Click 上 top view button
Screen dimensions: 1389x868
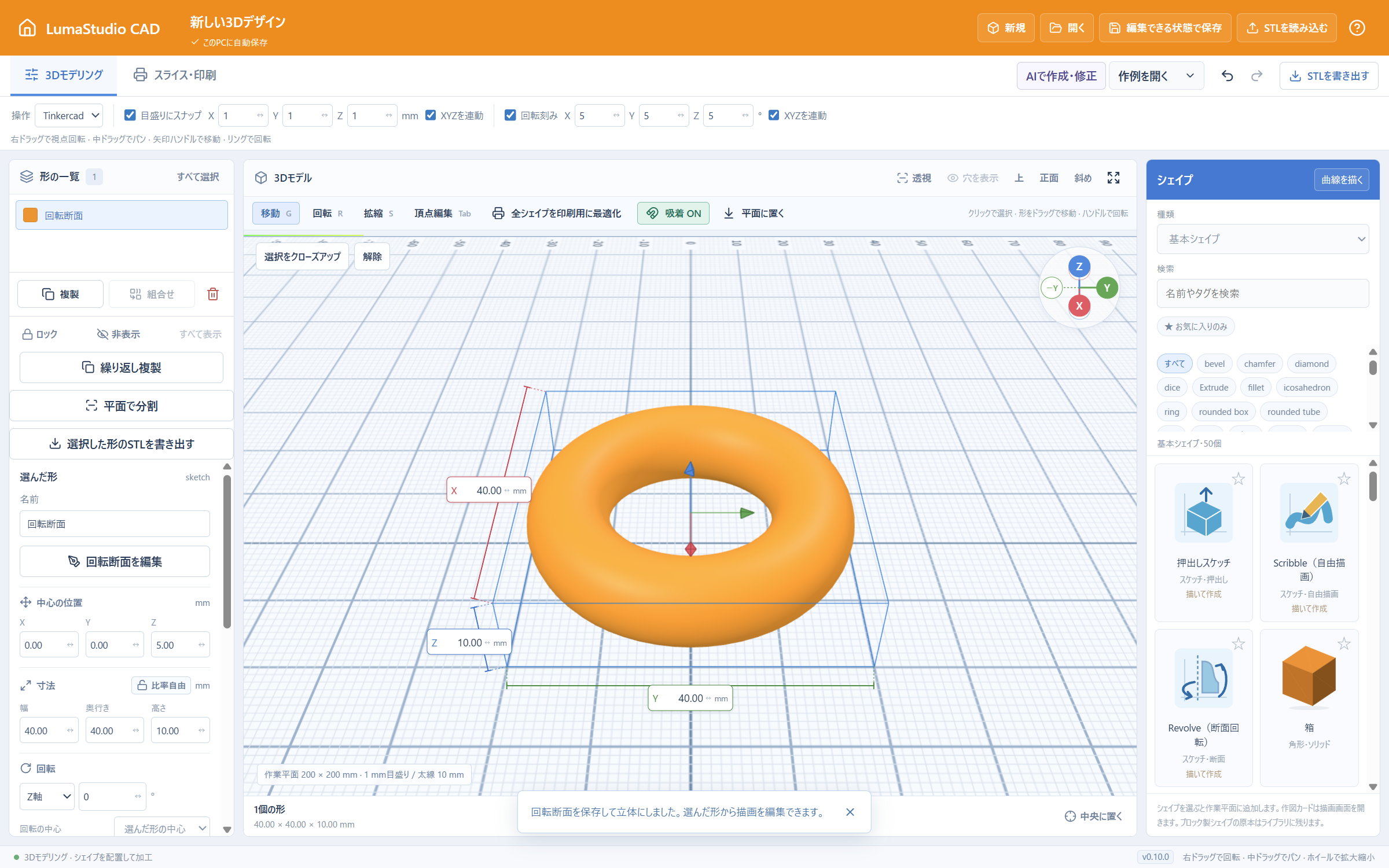1019,178
